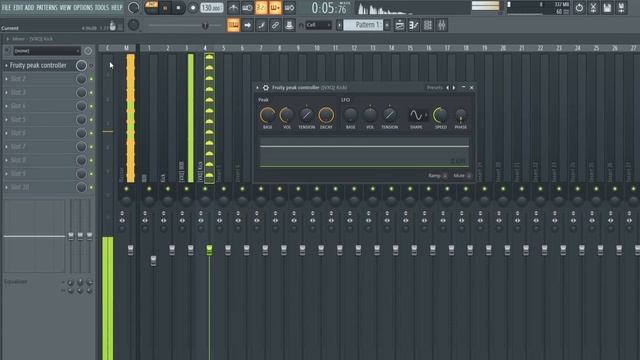Toggle the multilink to controllers link icon
The height and width of the screenshot is (360, 640).
click(275, 25)
